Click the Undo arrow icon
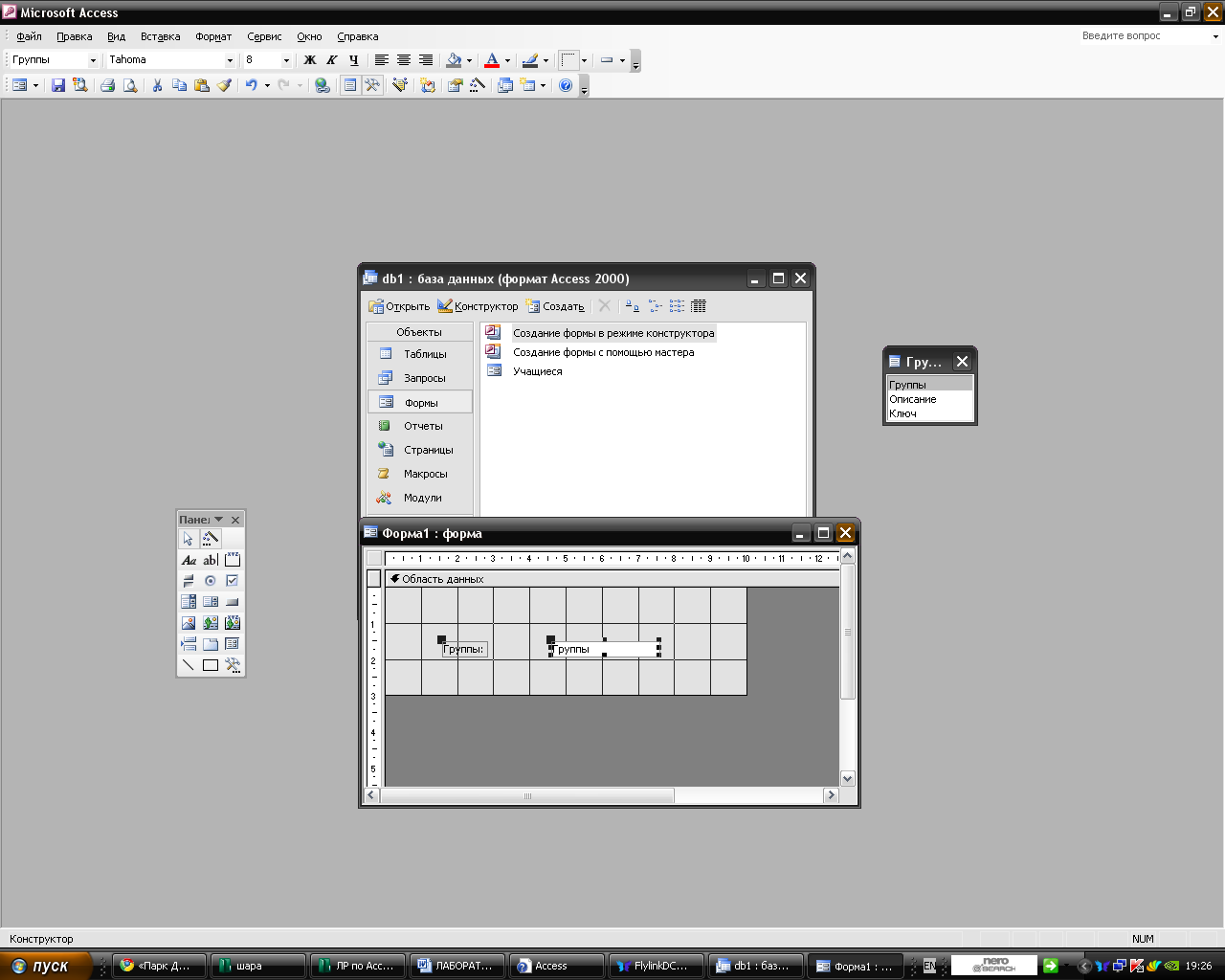Screen dimensions: 1225x980 251,85
